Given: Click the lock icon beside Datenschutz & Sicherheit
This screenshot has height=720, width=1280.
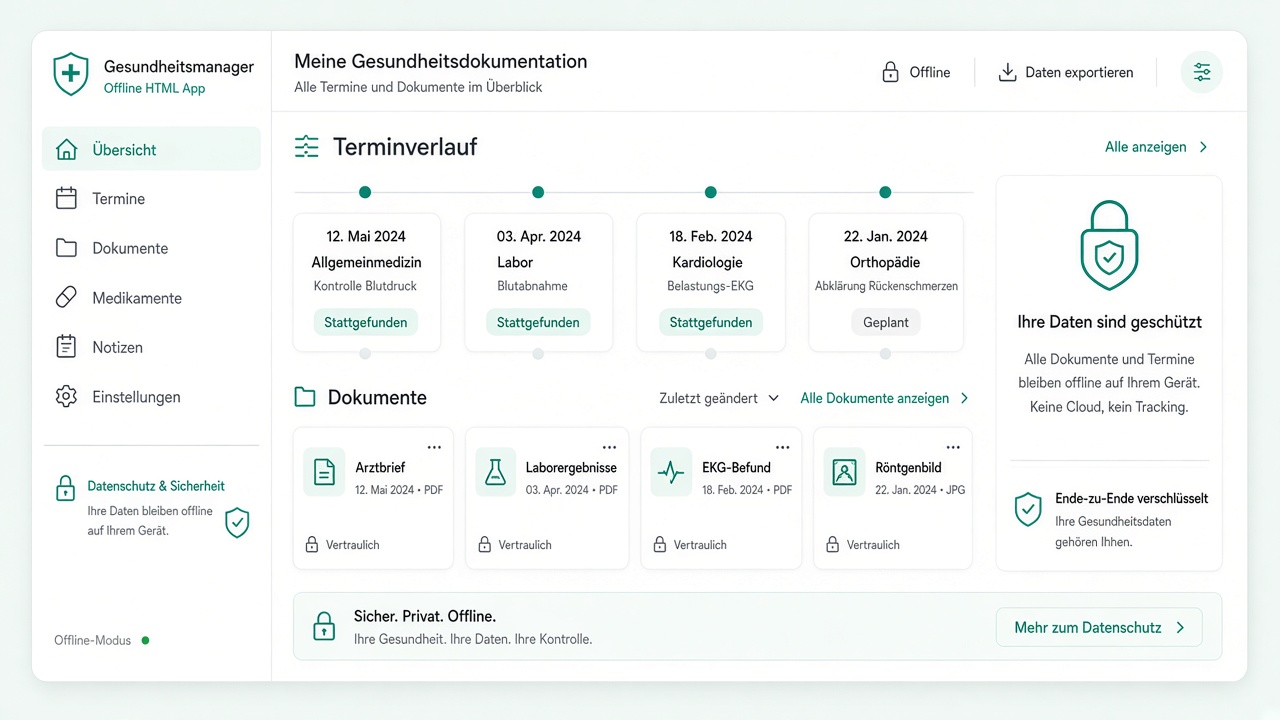Looking at the screenshot, I should coord(65,488).
